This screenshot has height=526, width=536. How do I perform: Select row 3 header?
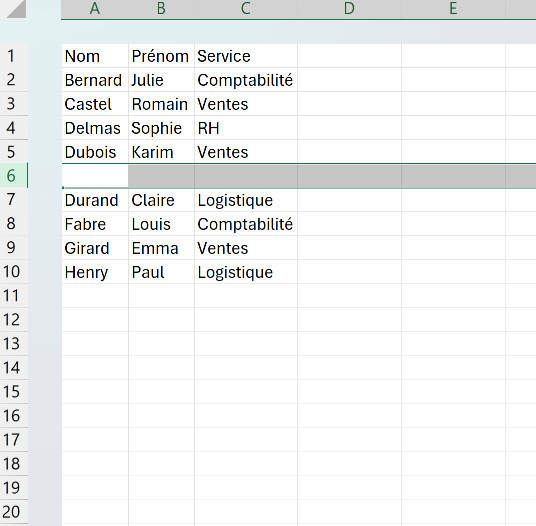[x=14, y=104]
